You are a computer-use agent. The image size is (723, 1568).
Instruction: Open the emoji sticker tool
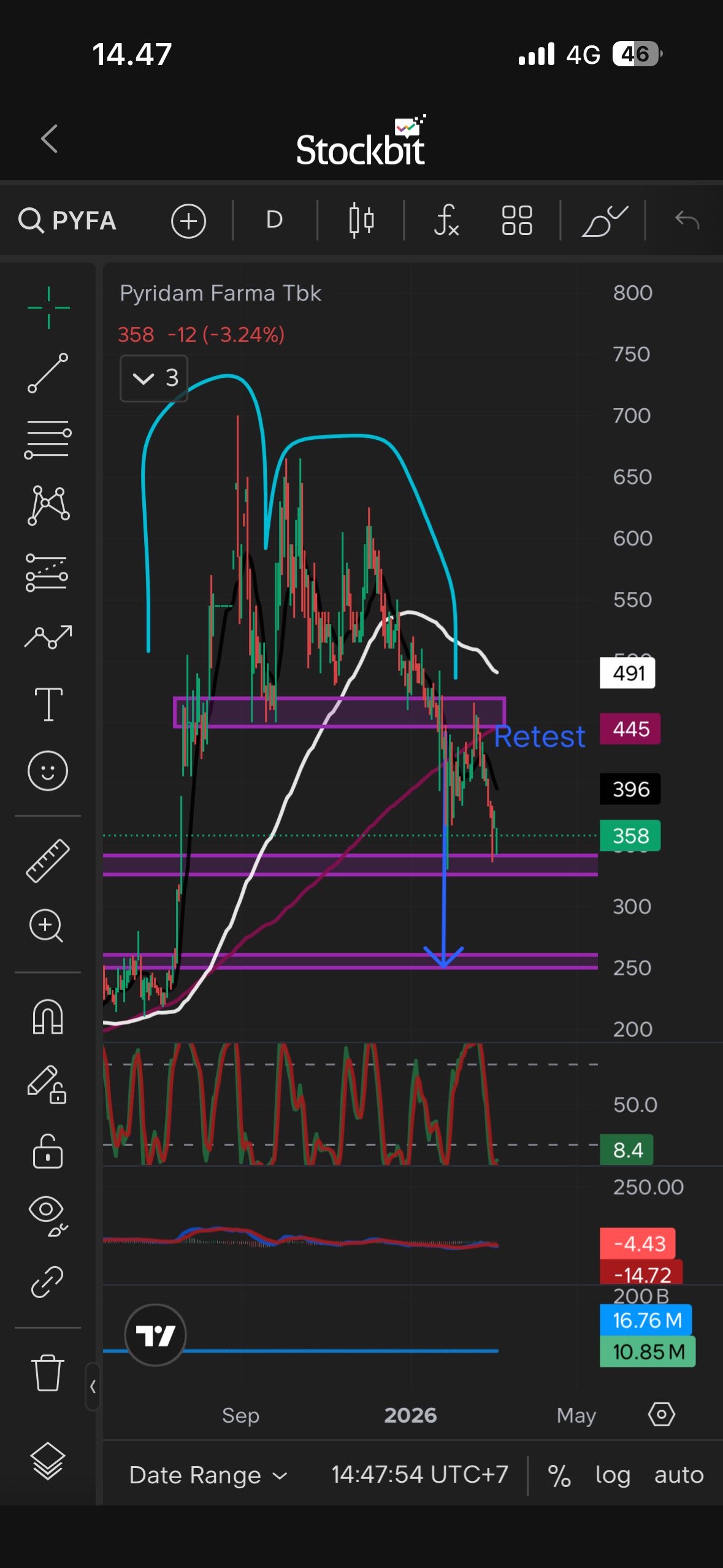tap(48, 771)
